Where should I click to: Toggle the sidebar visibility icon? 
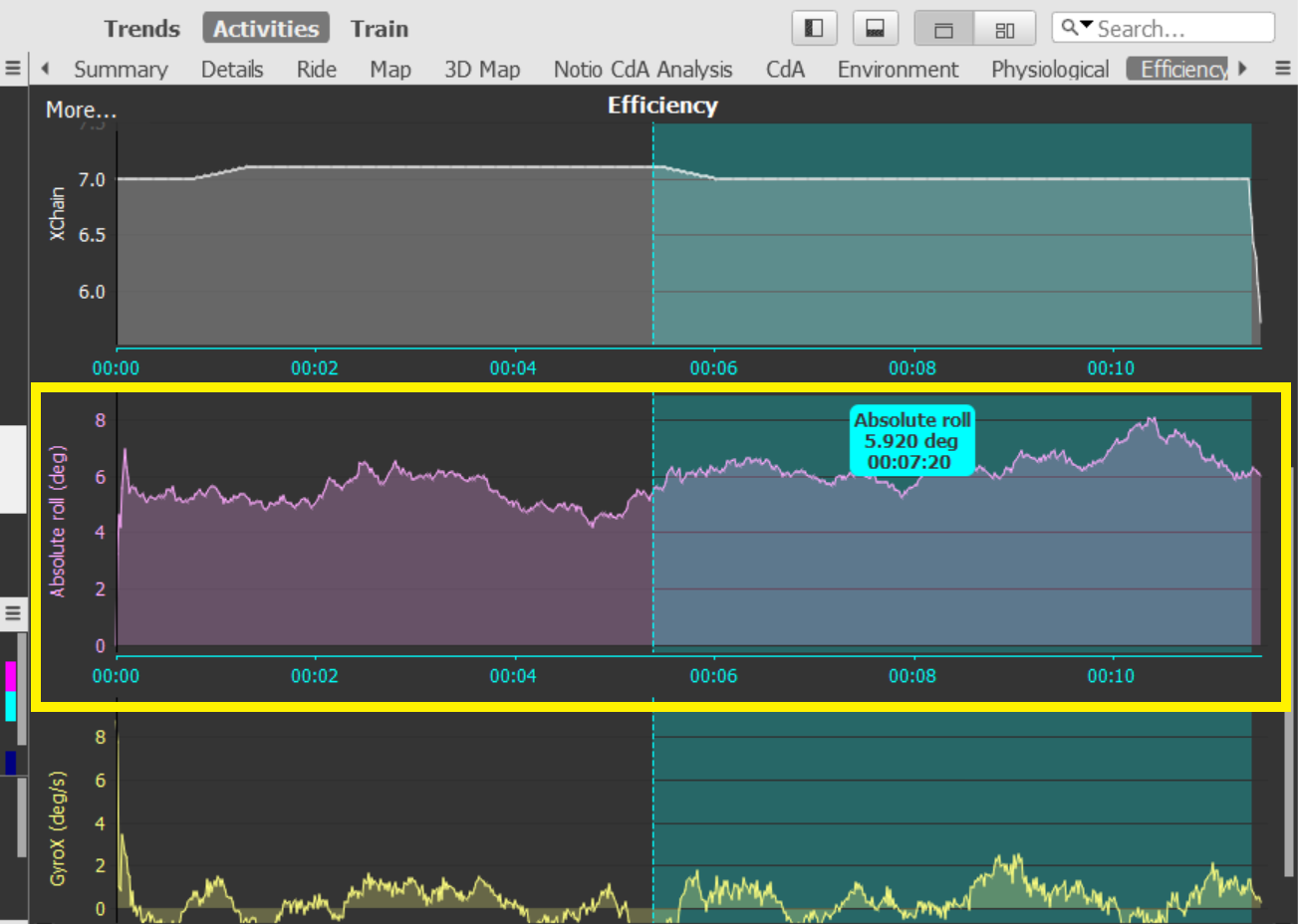814,28
